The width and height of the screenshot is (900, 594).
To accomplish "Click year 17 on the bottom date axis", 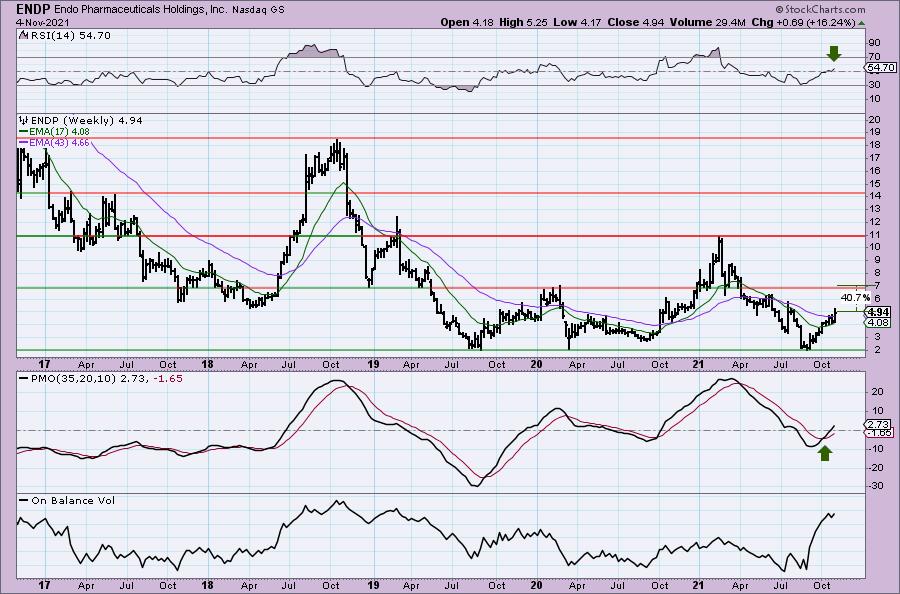I will pos(44,585).
